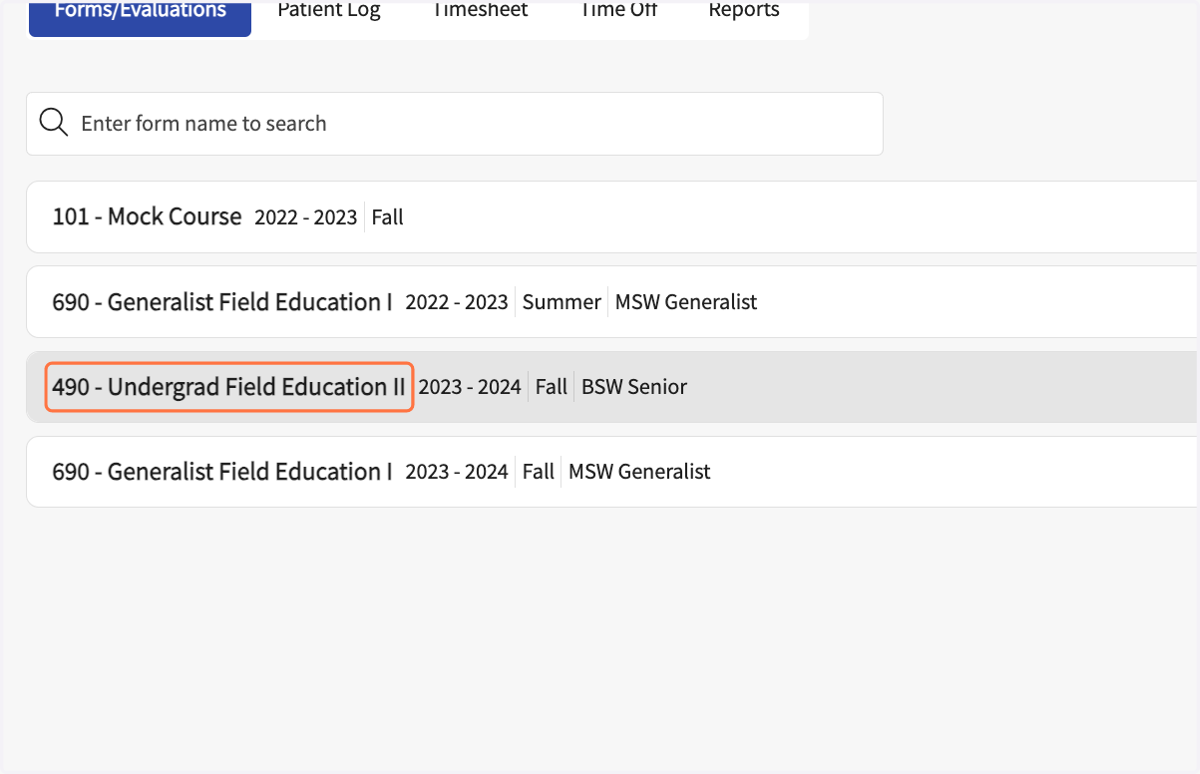Open 101 - Mock Course

point(147,216)
